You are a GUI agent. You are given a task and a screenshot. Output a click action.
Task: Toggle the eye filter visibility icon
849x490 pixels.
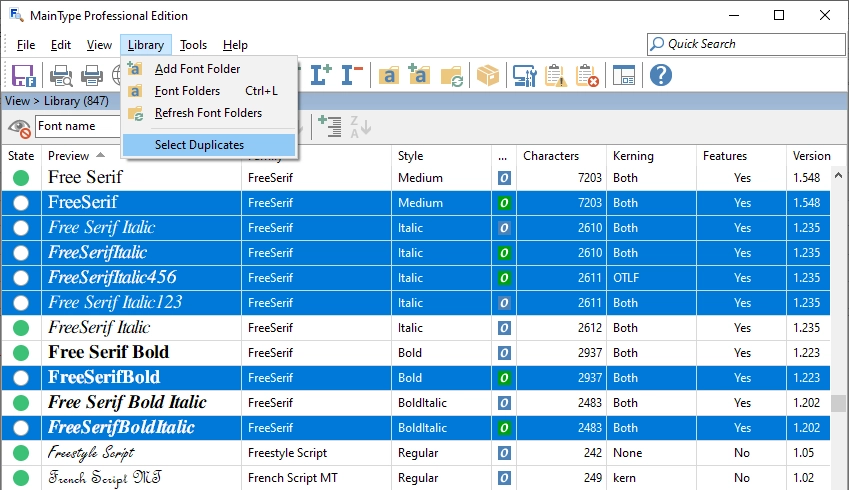[x=19, y=127]
